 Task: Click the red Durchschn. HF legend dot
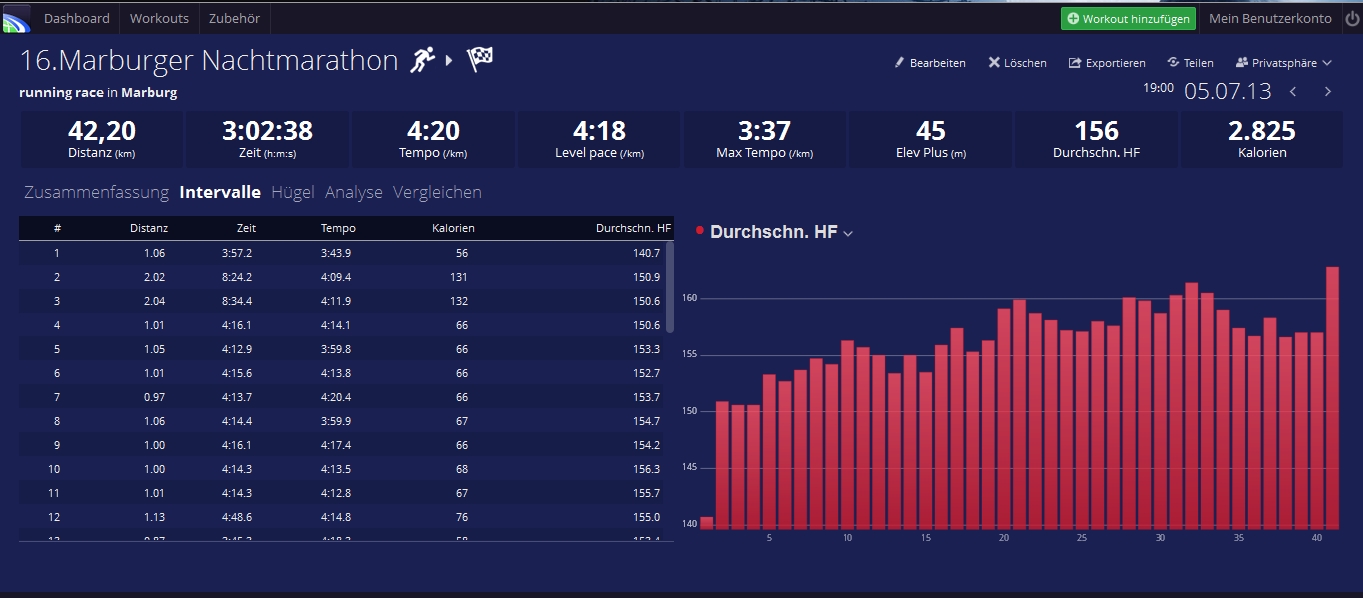click(x=700, y=231)
